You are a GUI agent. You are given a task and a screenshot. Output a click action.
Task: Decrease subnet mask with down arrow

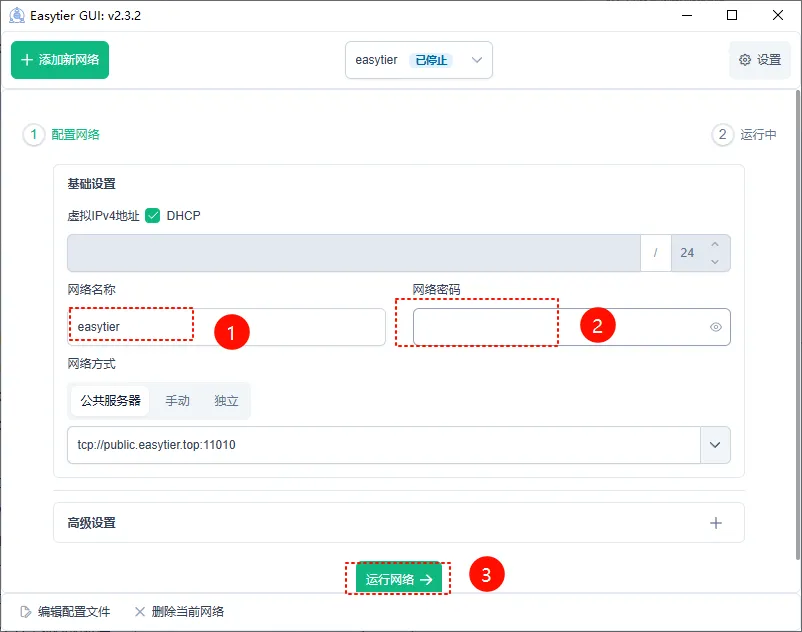714,261
